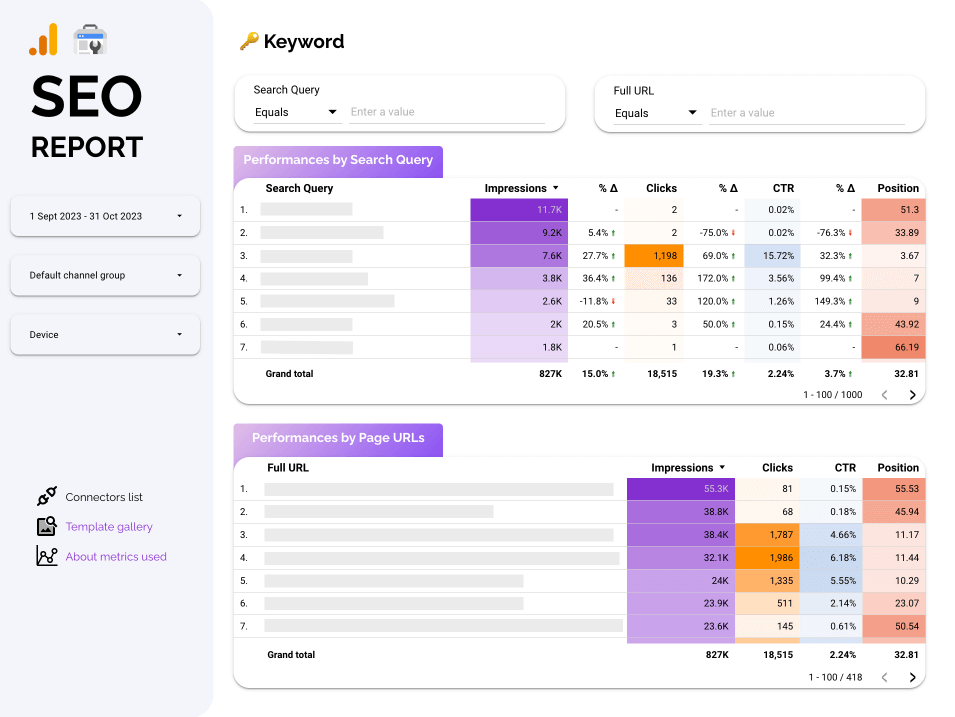Click the plug icon beside Connectors list

click(x=46, y=497)
